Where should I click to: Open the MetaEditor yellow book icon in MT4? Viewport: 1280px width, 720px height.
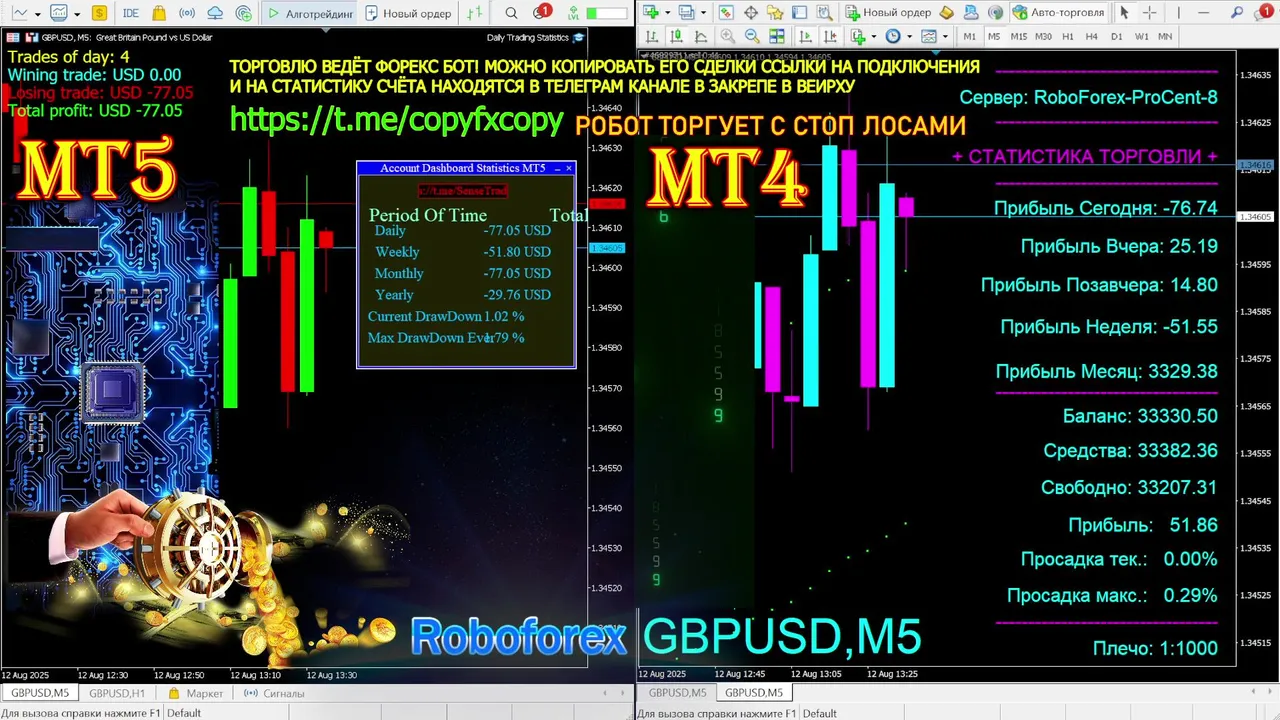(x=947, y=12)
